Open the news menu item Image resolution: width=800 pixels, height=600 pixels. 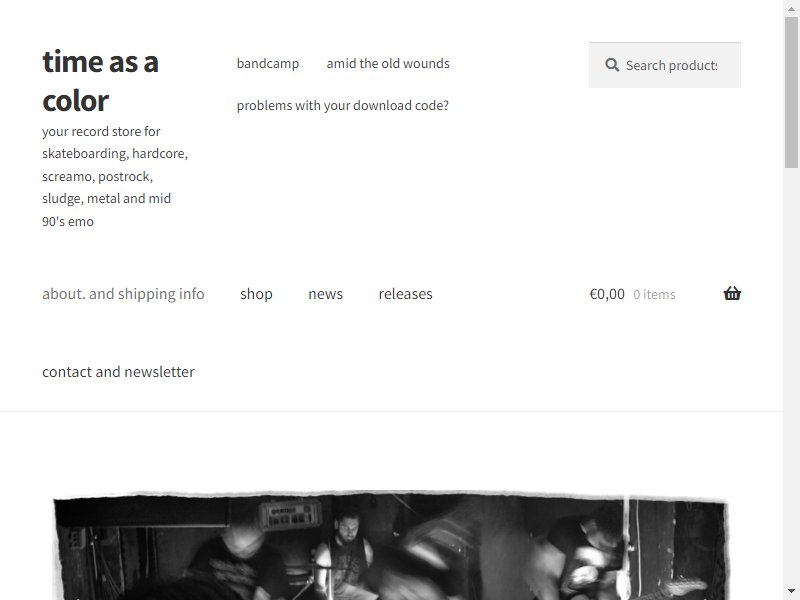point(326,294)
